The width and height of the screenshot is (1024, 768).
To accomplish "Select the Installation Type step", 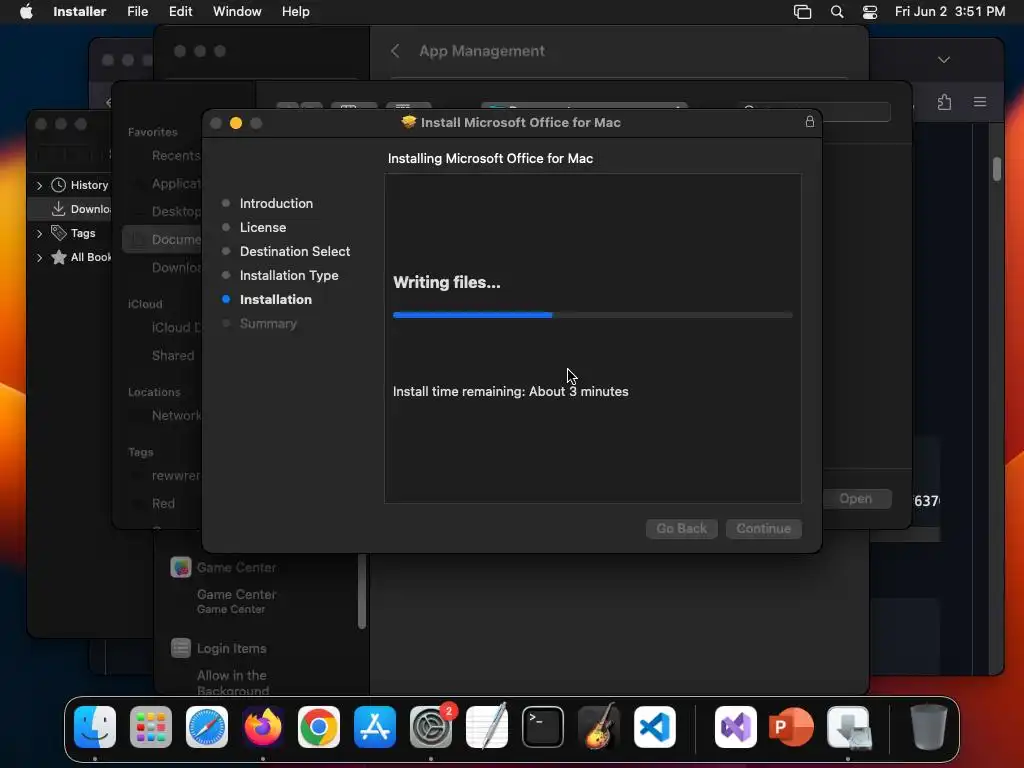I will [x=289, y=276].
